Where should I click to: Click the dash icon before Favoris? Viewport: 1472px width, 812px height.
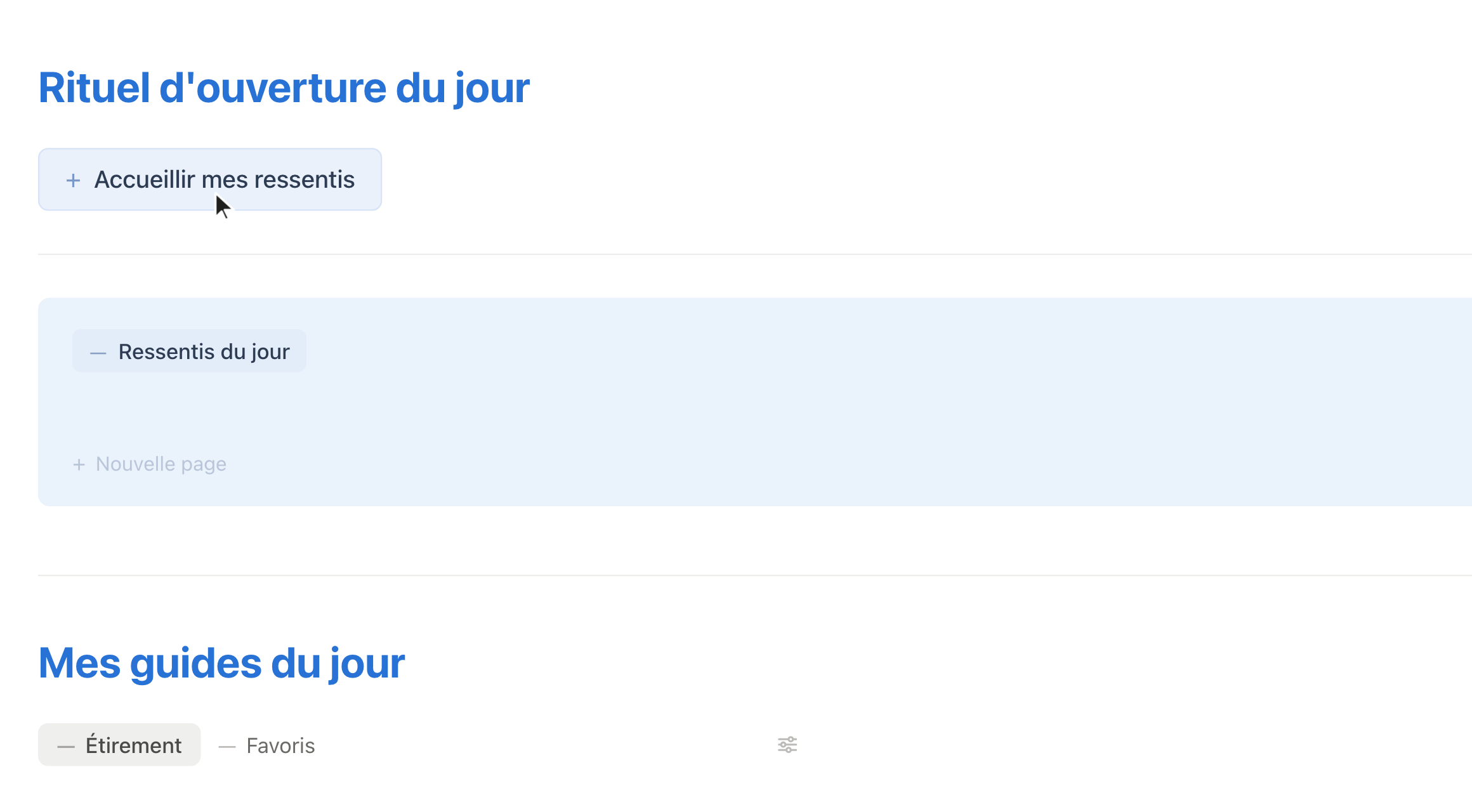click(x=227, y=747)
